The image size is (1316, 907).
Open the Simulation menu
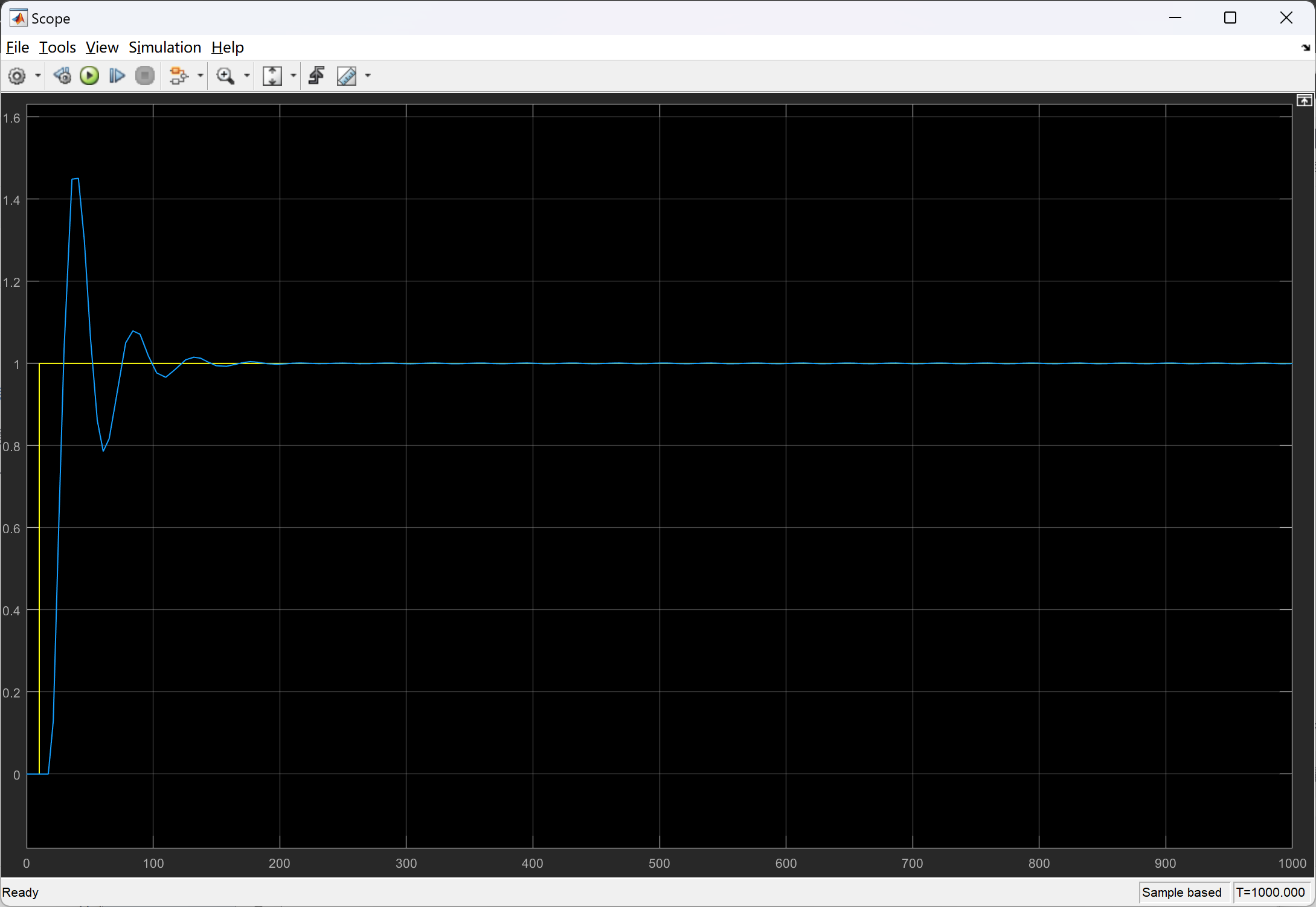[x=165, y=47]
